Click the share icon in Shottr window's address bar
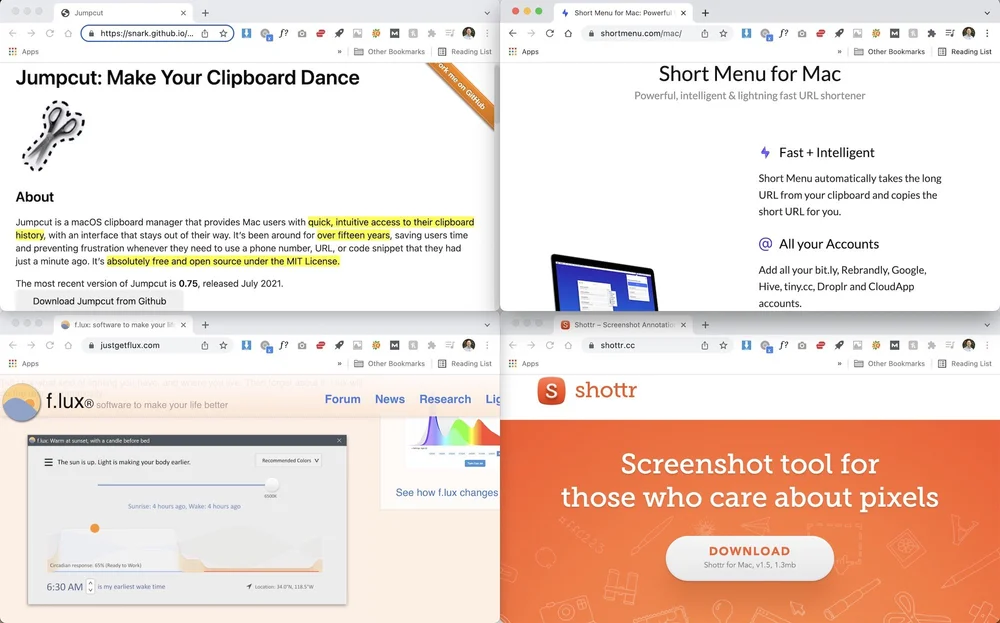 tap(705, 345)
